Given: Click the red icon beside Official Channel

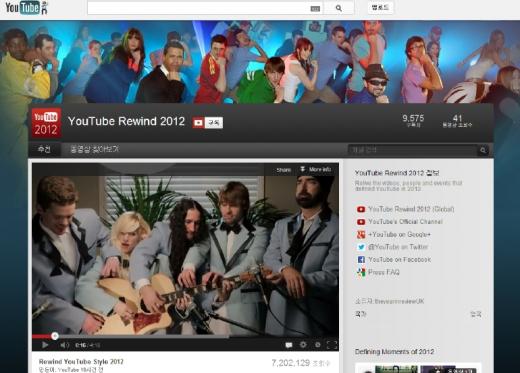Looking at the screenshot, I should click(361, 222).
